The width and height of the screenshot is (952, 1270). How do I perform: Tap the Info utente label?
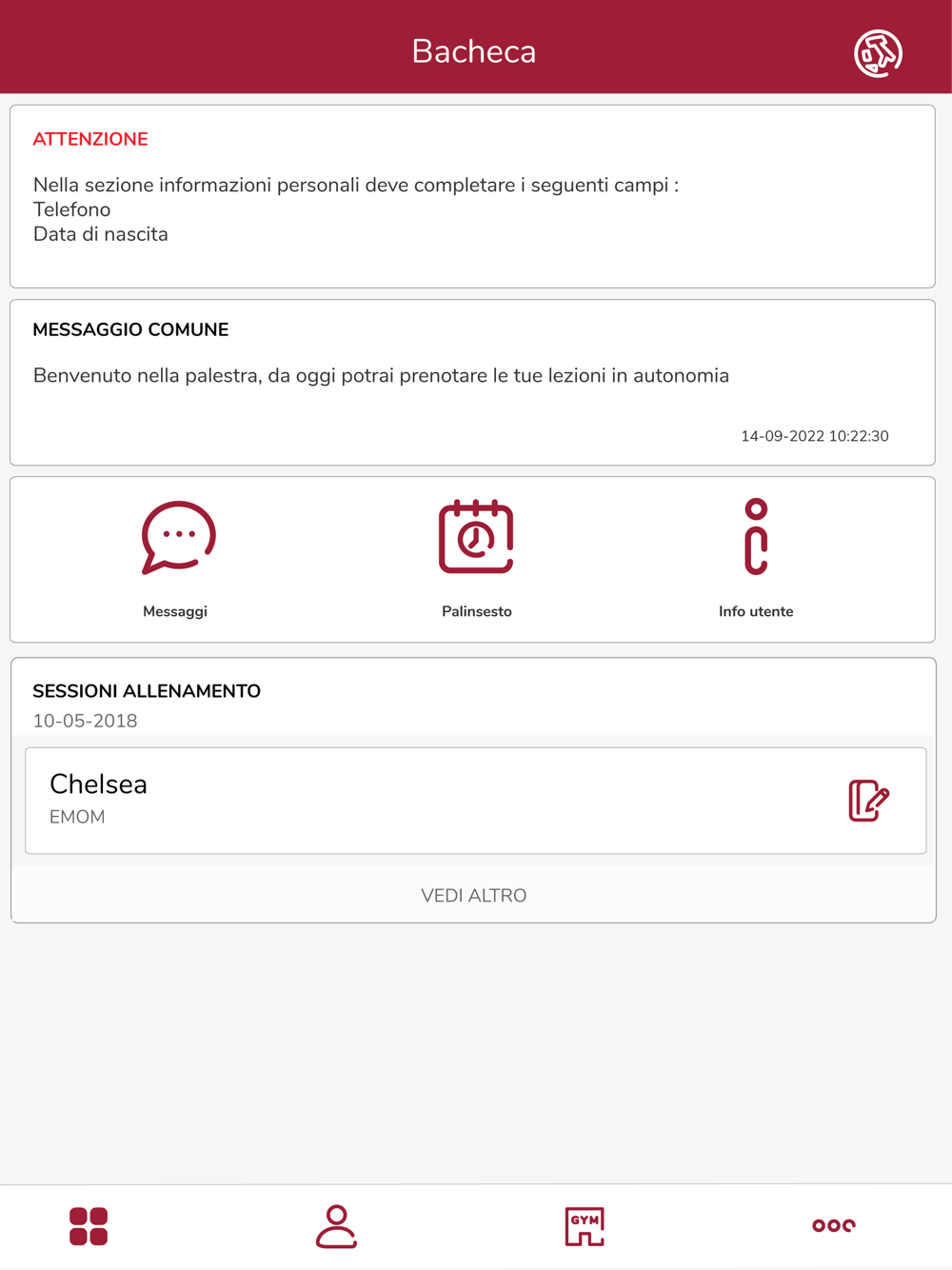(x=756, y=611)
